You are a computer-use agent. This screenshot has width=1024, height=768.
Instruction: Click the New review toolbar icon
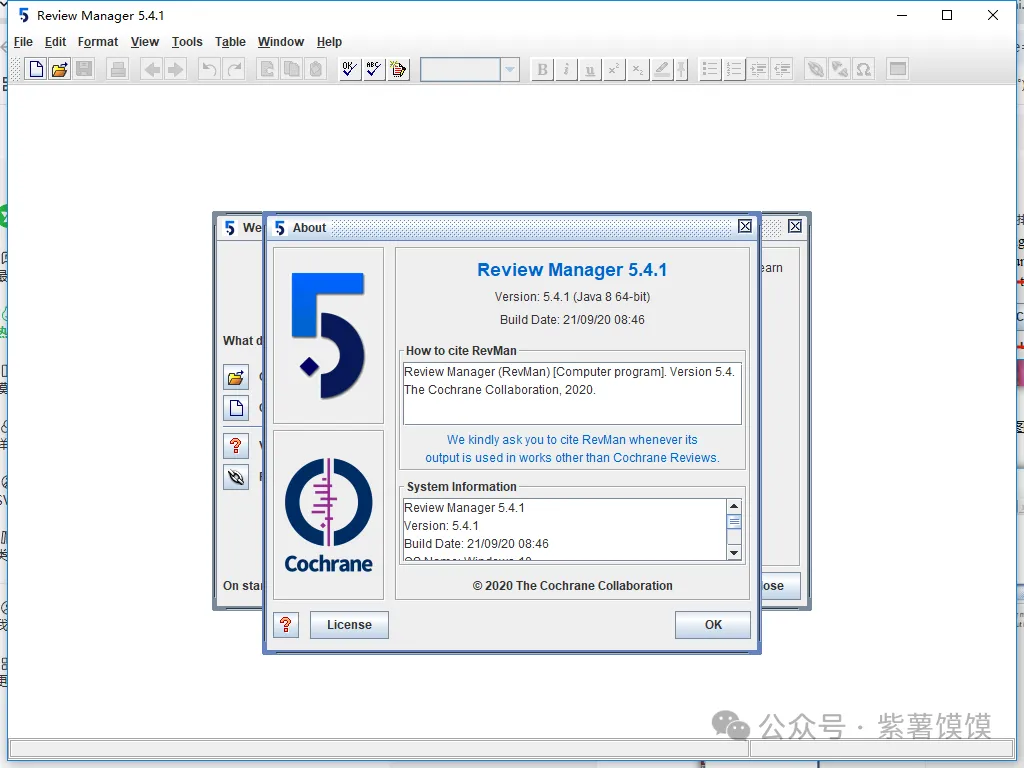[x=36, y=69]
